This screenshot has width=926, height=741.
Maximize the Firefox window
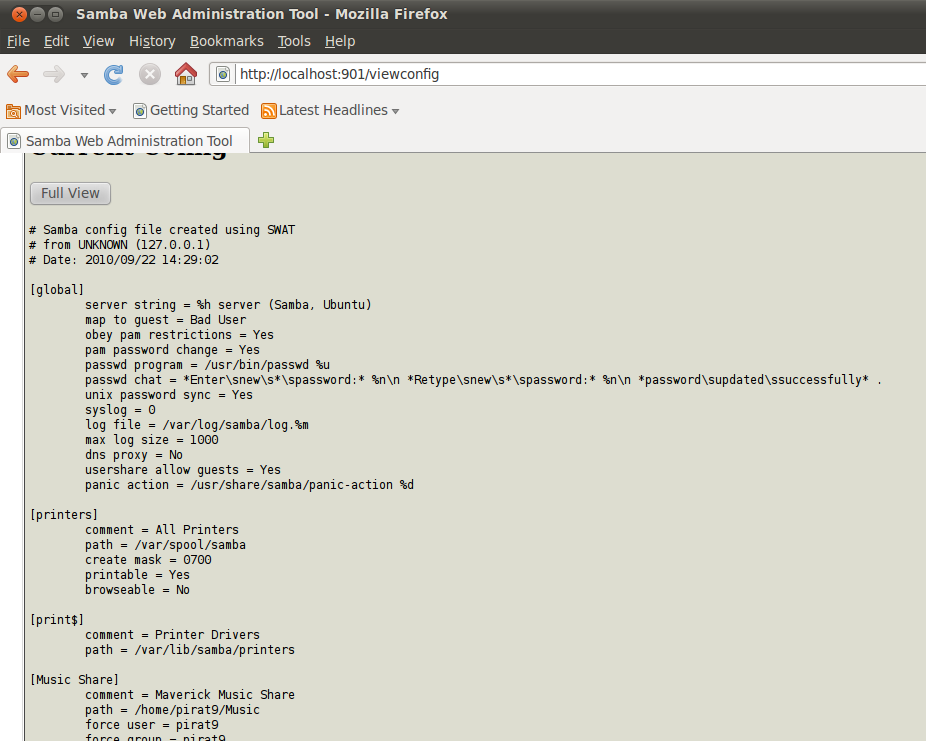tap(55, 14)
